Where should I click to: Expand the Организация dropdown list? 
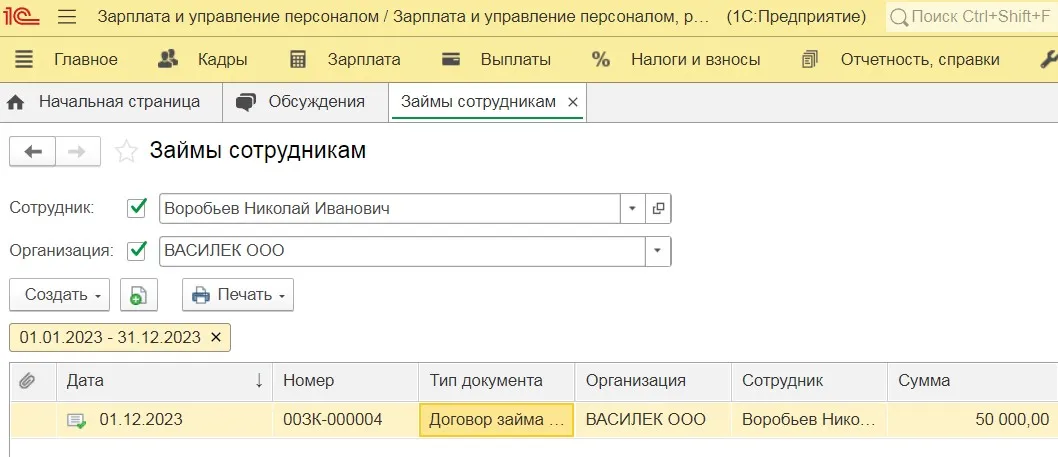pos(657,250)
